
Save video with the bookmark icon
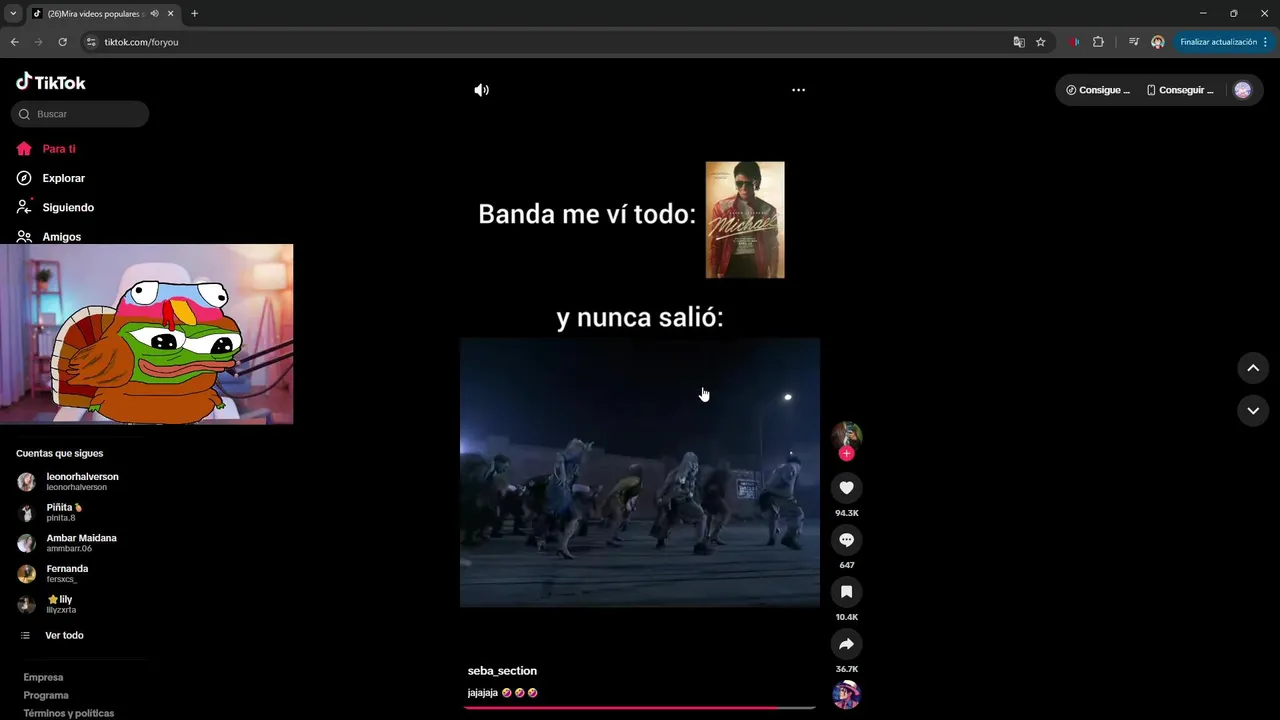point(846,591)
